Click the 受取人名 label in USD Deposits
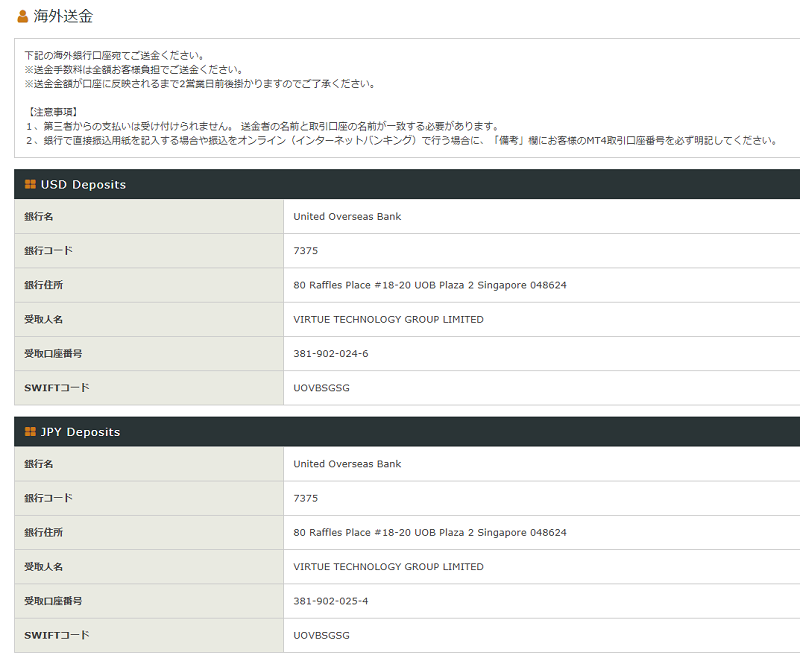800x664 pixels. [43, 319]
